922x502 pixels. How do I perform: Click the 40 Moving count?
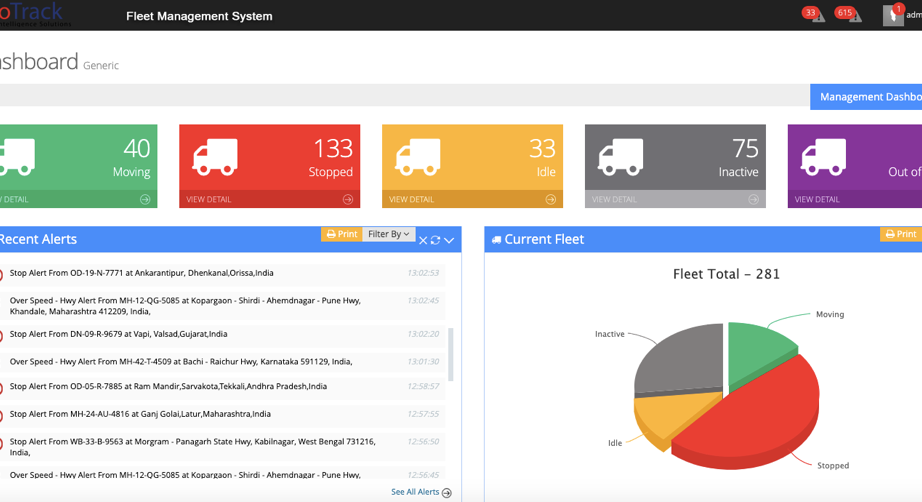(137, 148)
